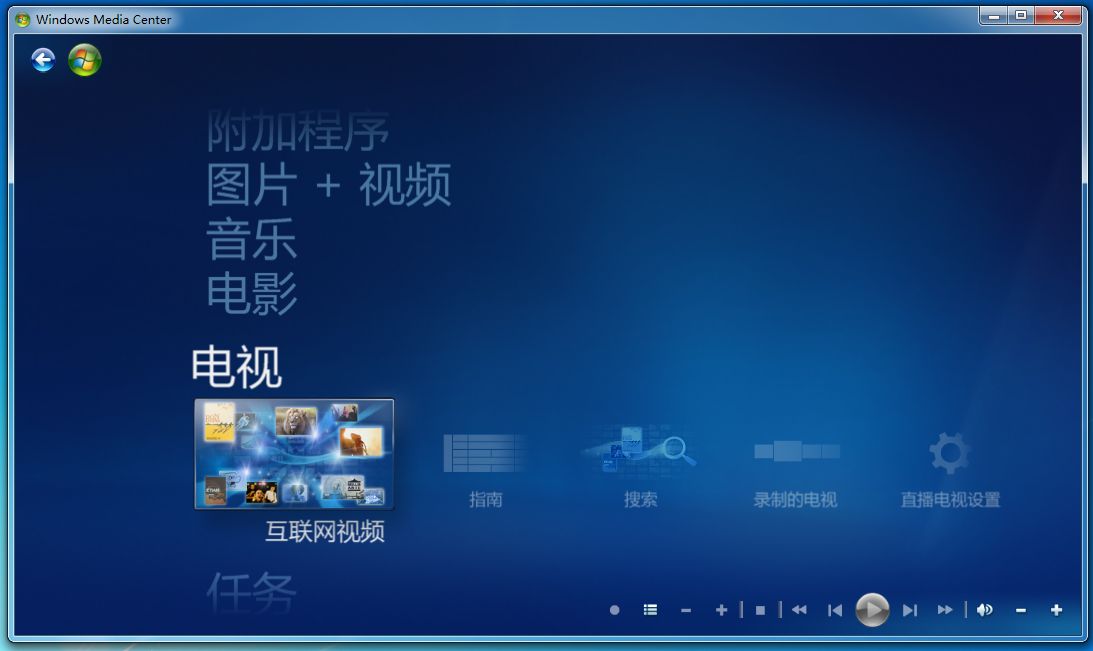Select the 电影 menu category

click(252, 293)
